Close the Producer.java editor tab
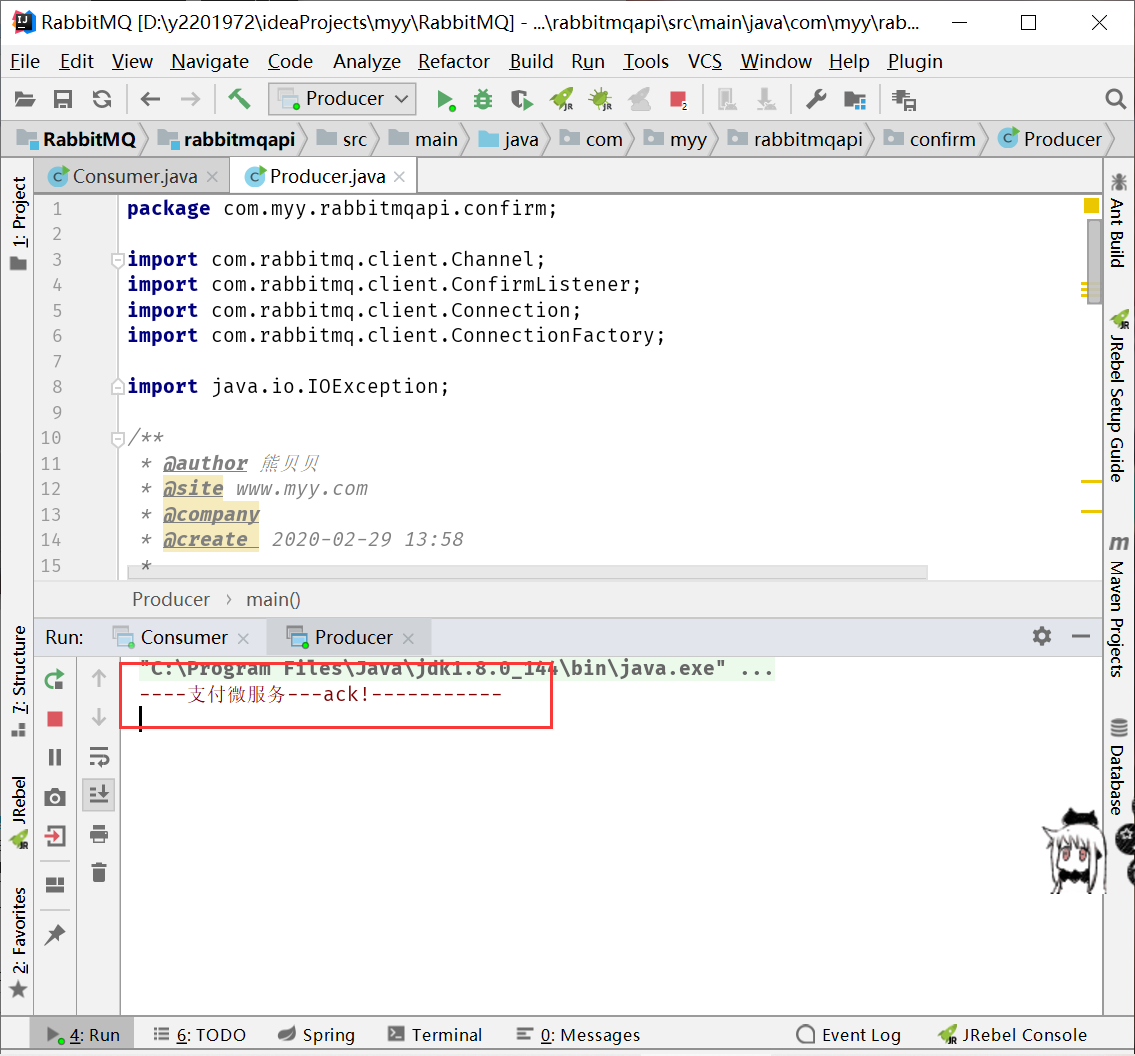The width and height of the screenshot is (1135, 1056). click(x=400, y=177)
